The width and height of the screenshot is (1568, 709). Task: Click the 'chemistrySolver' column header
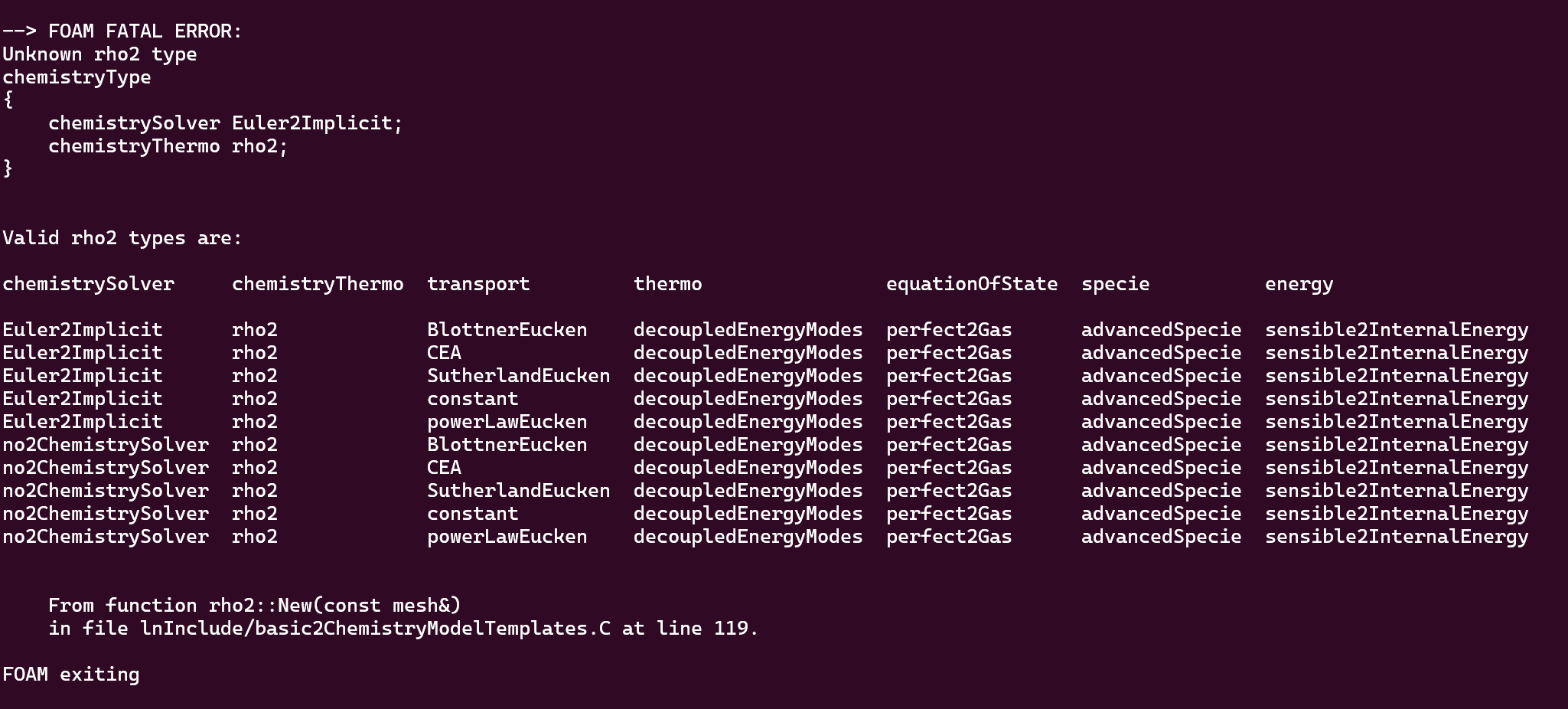88,284
